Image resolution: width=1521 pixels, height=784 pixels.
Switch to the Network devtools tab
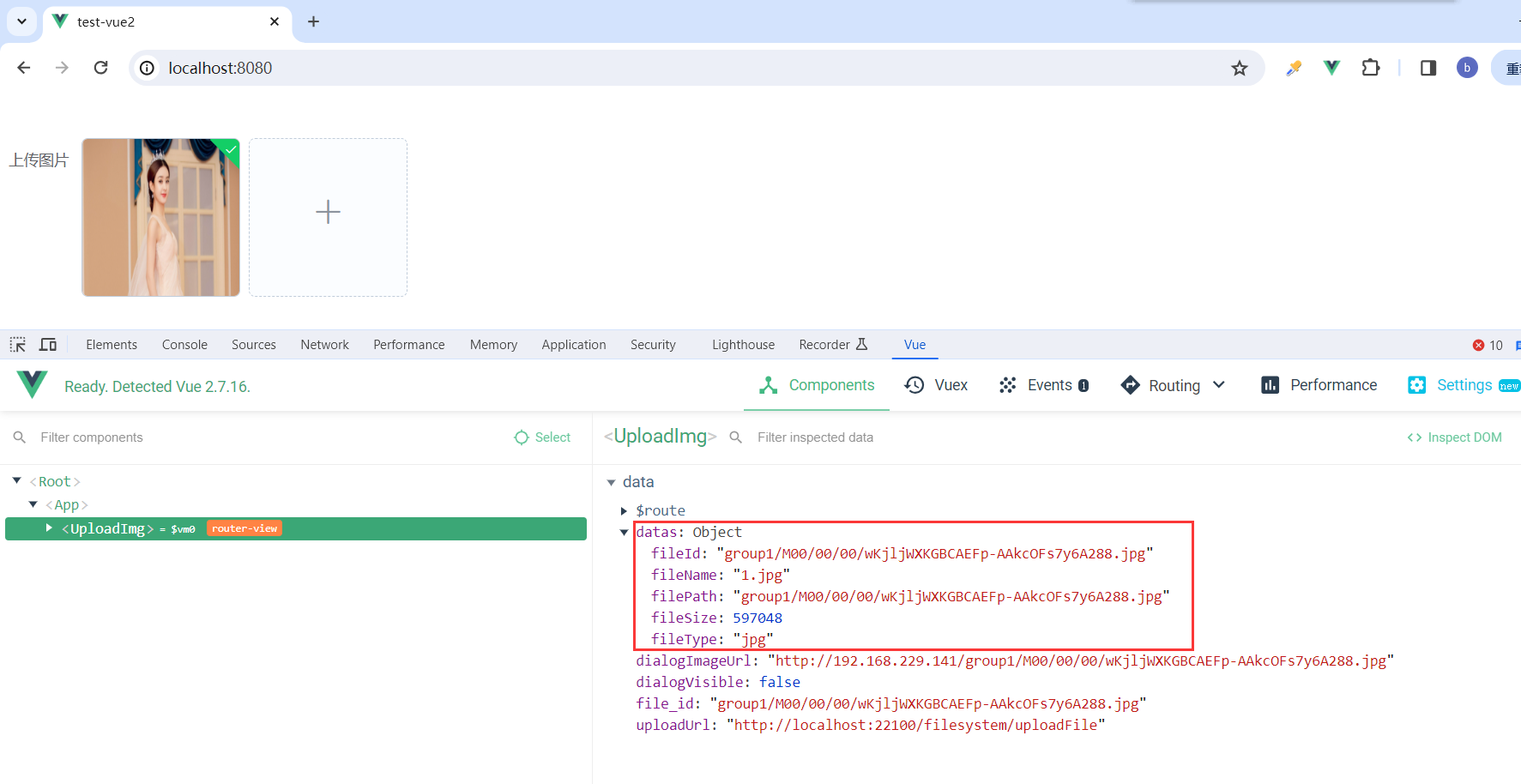pyautogui.click(x=324, y=345)
